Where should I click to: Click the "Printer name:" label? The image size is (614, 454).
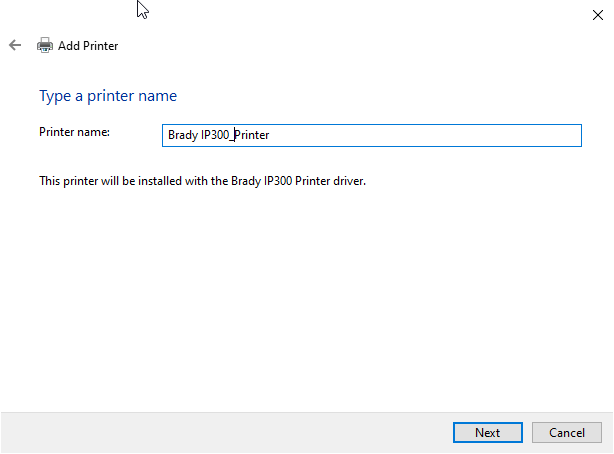coord(74,132)
